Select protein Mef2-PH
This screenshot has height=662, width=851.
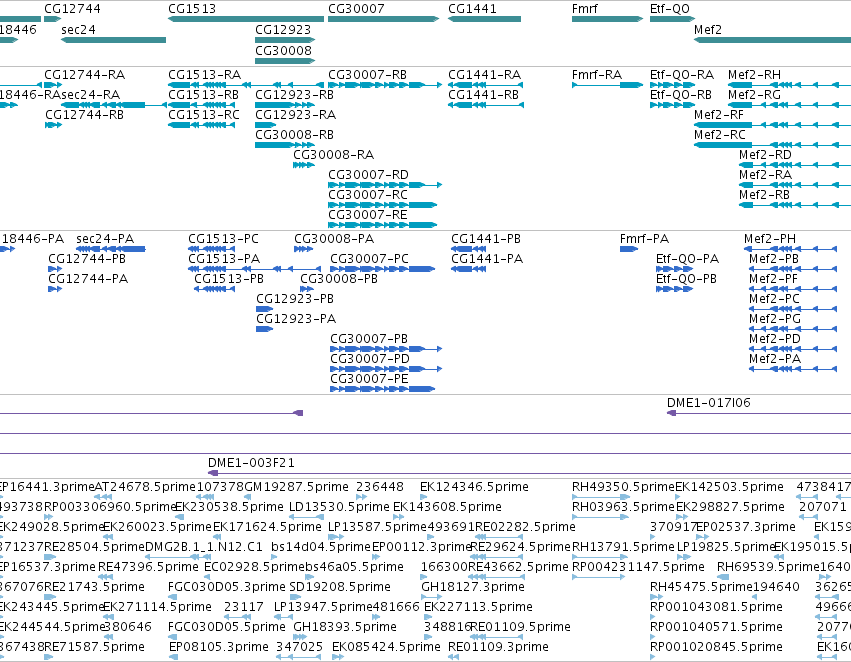(770, 239)
